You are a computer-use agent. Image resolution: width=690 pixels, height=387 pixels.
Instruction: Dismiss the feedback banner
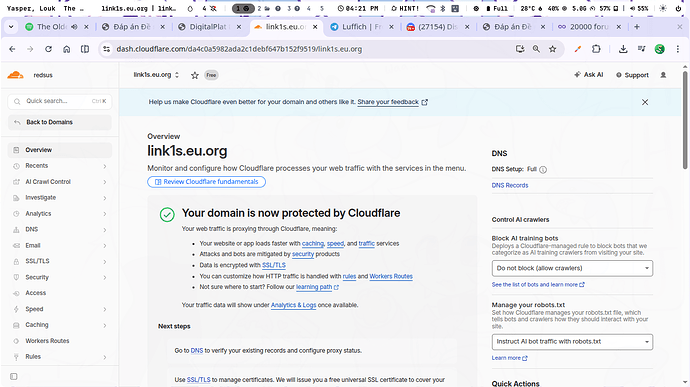tap(645, 102)
